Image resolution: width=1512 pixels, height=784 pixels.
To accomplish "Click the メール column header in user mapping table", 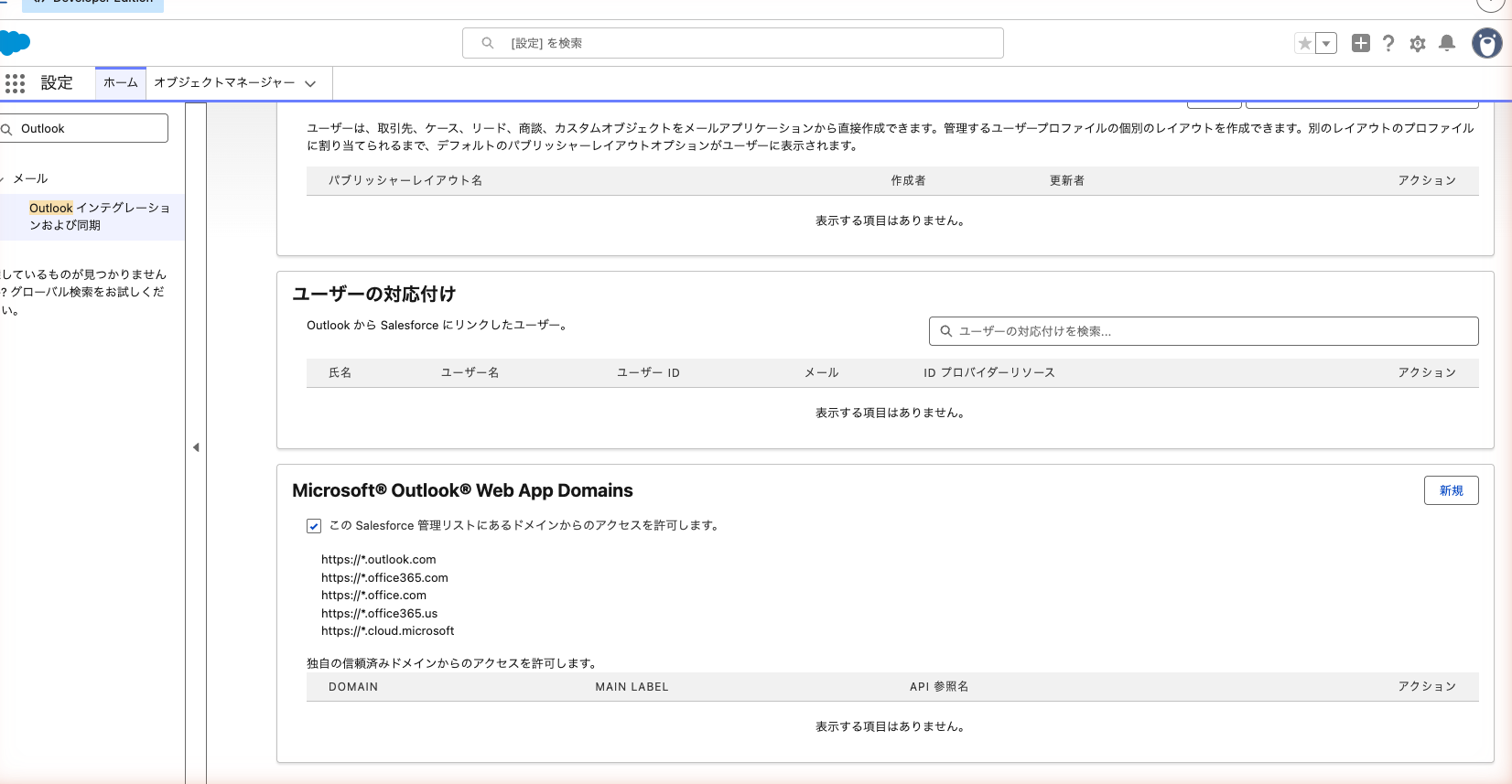I will [x=822, y=372].
